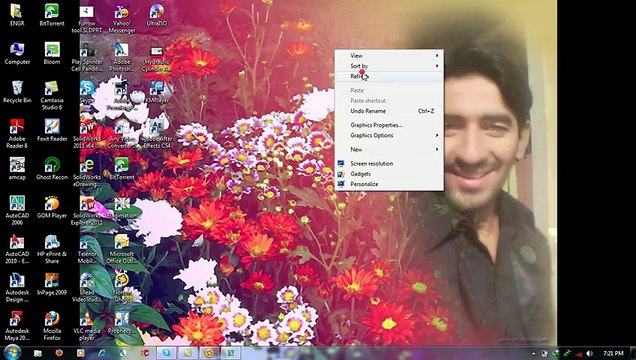
Task: Select the Ulead VideoStudio desktop shortcut
Action: point(87,288)
